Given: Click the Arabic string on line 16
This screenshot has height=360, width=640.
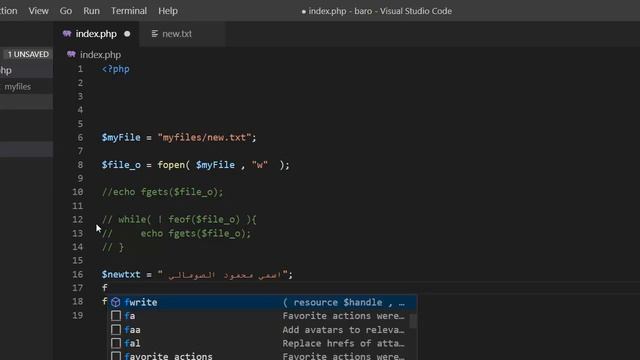Looking at the screenshot, I should point(223,275).
